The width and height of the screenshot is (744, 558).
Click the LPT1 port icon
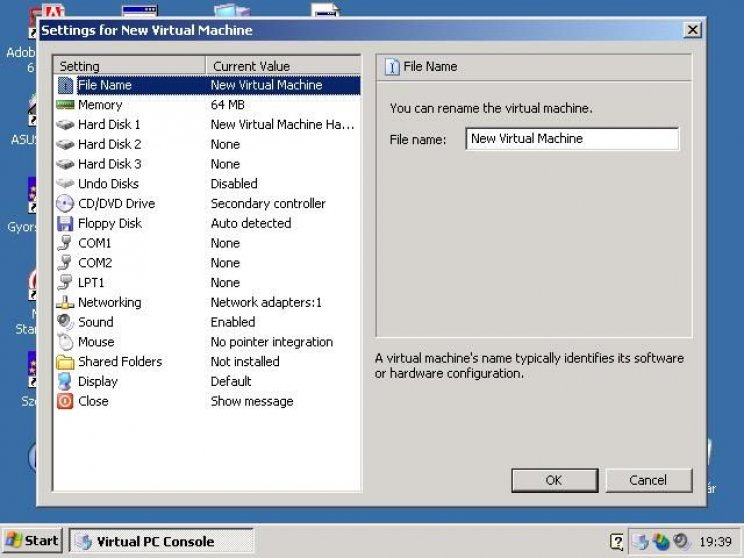click(x=65, y=282)
